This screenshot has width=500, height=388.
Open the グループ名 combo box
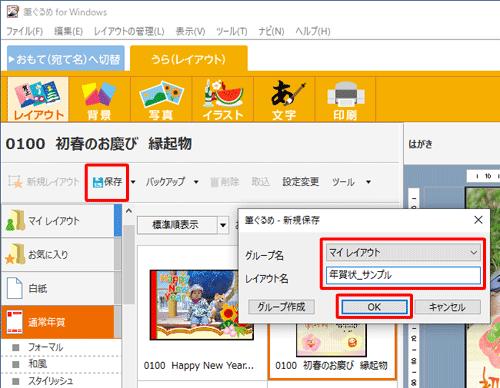tap(403, 252)
